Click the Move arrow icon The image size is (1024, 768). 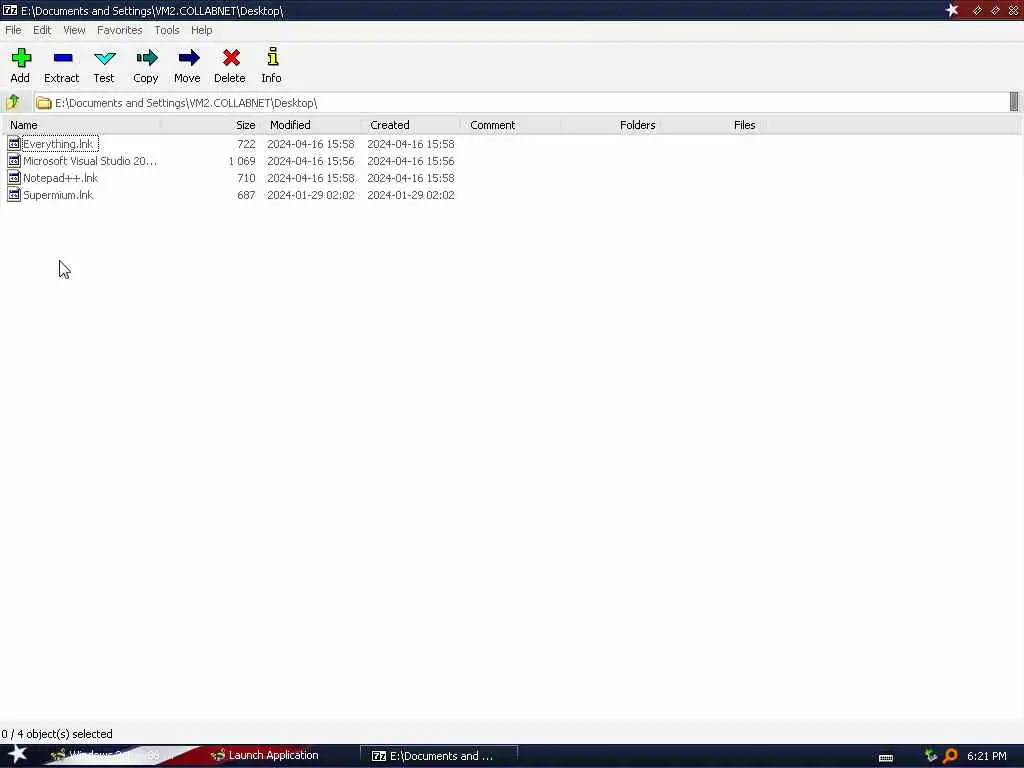pyautogui.click(x=188, y=58)
